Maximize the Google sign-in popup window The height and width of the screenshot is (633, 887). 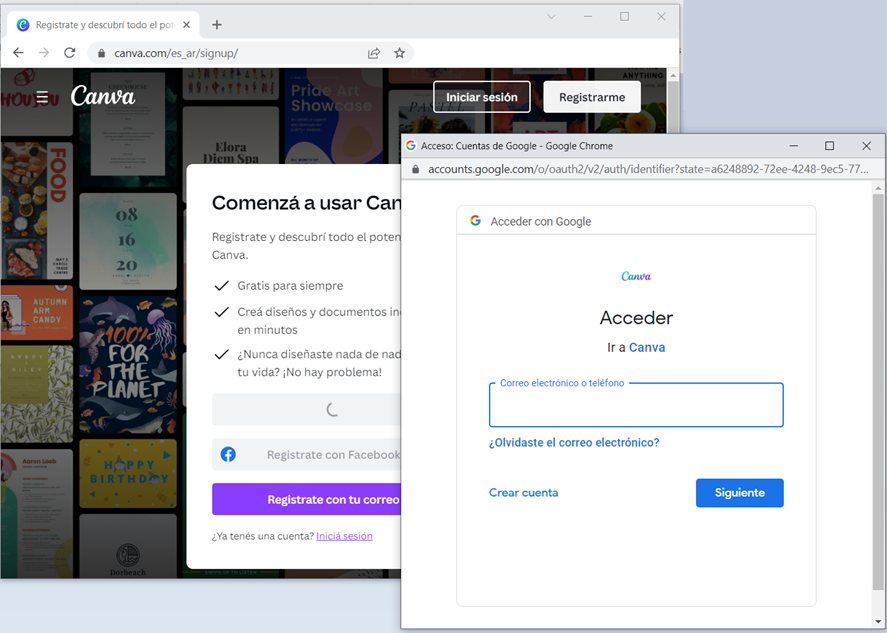829,146
